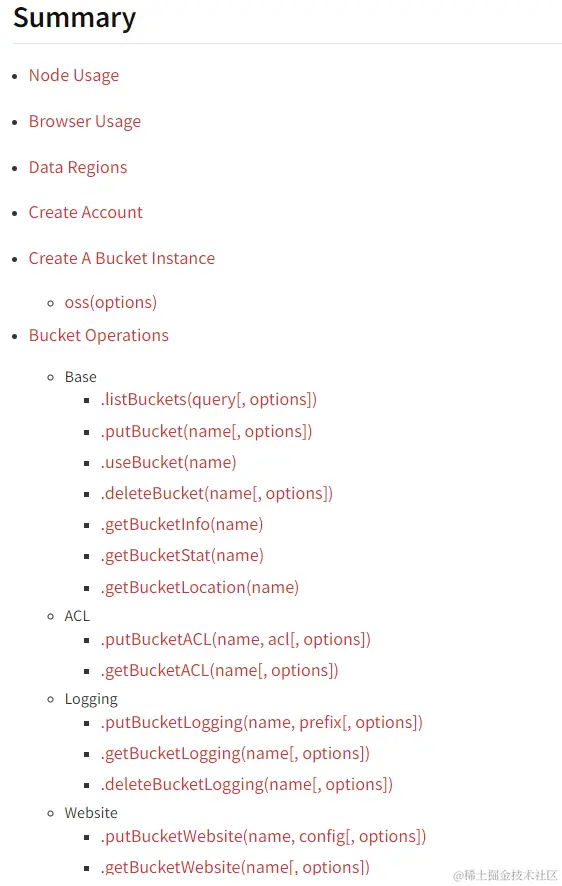Open .deleteBucket(name[, options]) link

(216, 494)
